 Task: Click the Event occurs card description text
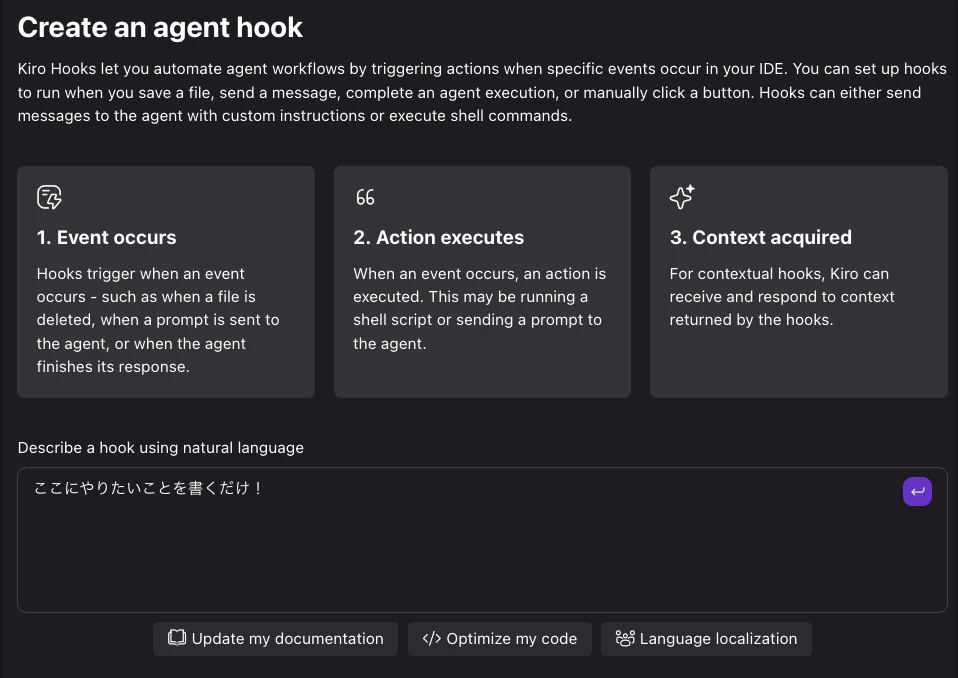coord(158,320)
